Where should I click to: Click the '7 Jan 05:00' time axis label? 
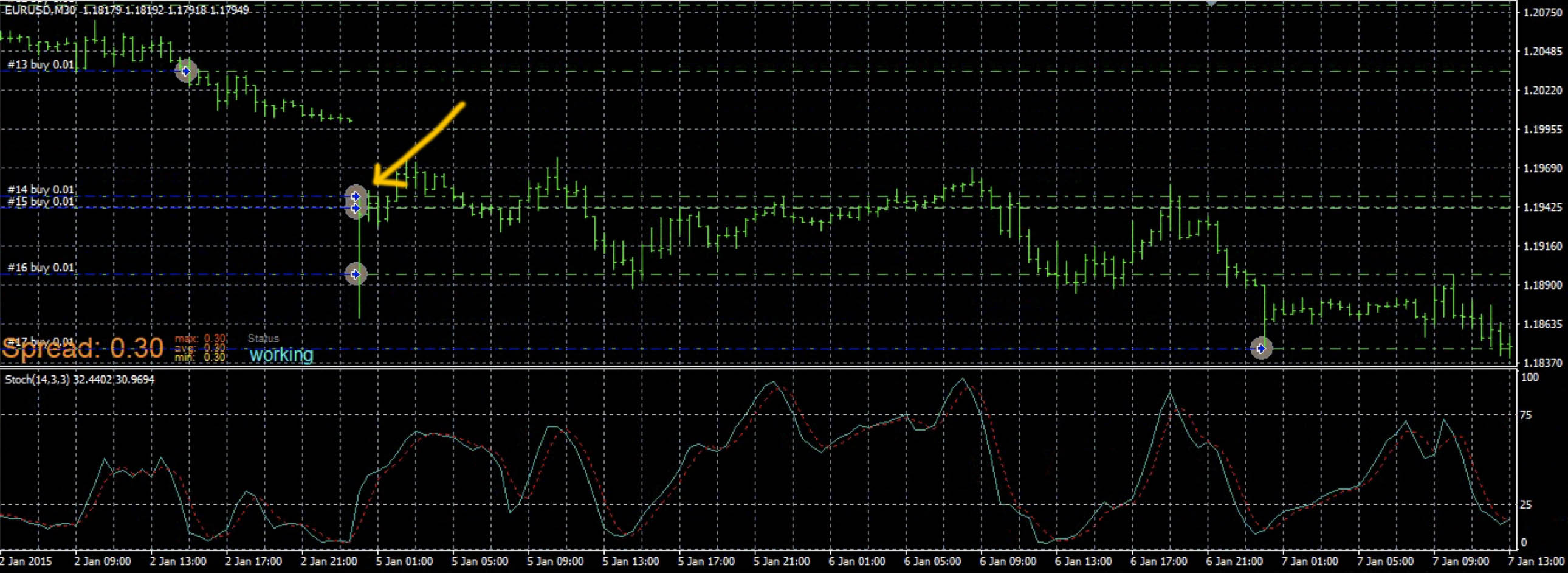[x=1386, y=561]
